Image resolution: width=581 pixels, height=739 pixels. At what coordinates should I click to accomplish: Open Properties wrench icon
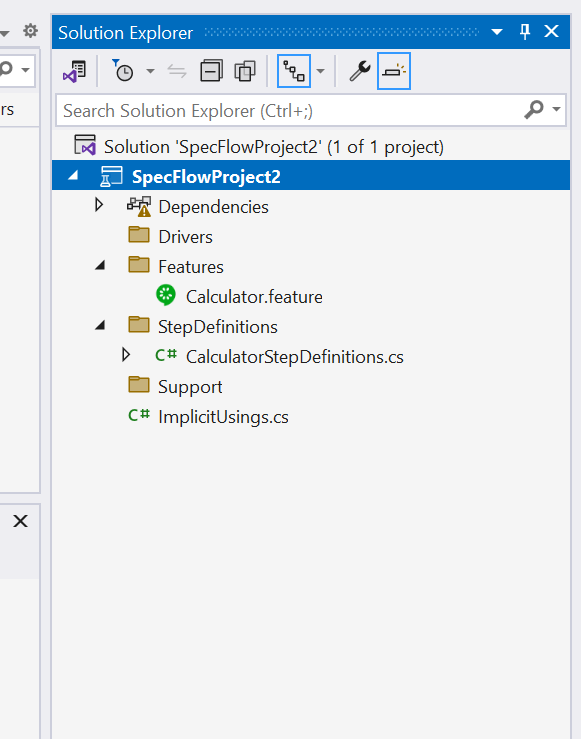(x=360, y=71)
